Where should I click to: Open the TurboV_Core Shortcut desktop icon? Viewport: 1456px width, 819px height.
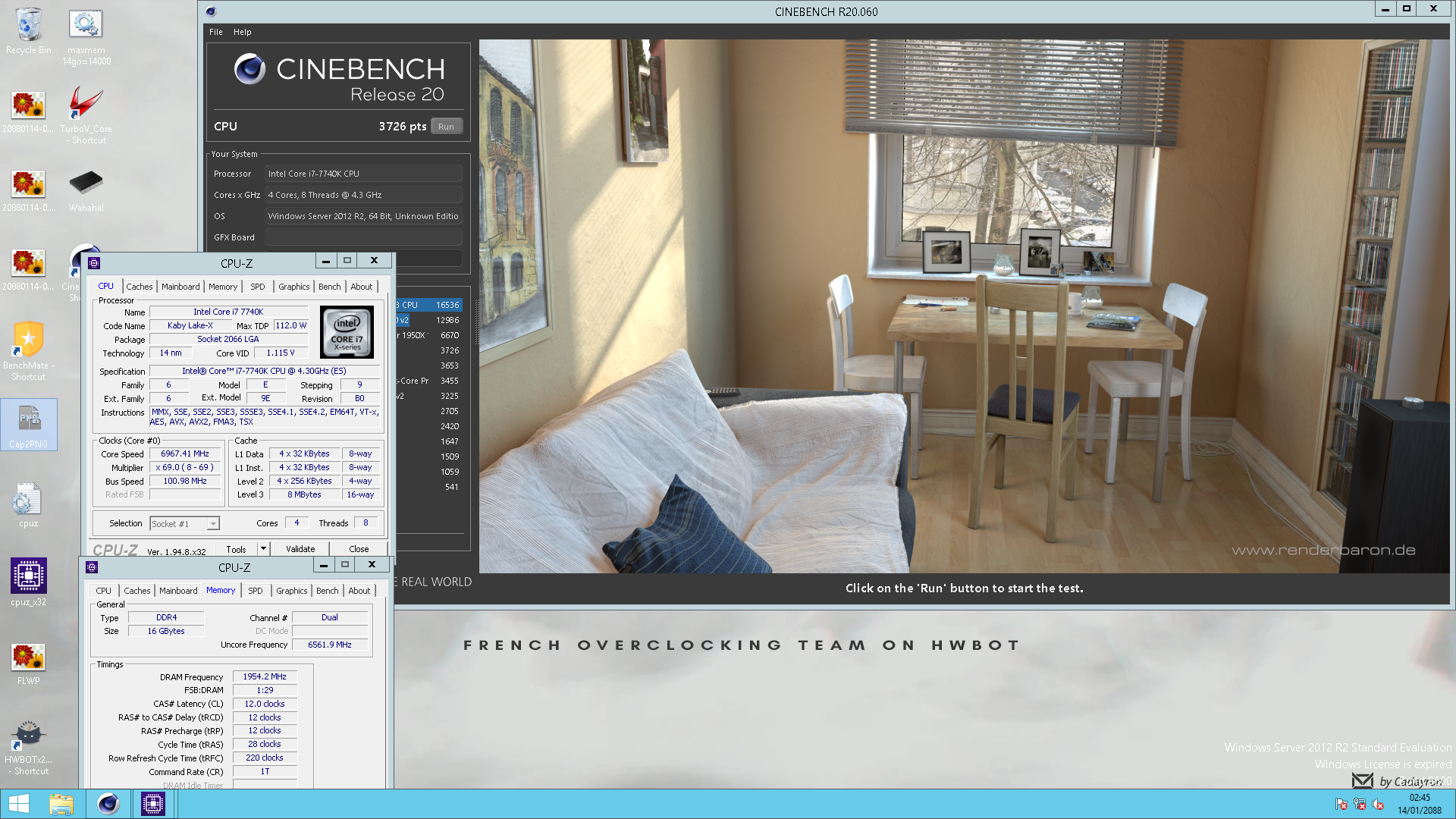coord(86,115)
